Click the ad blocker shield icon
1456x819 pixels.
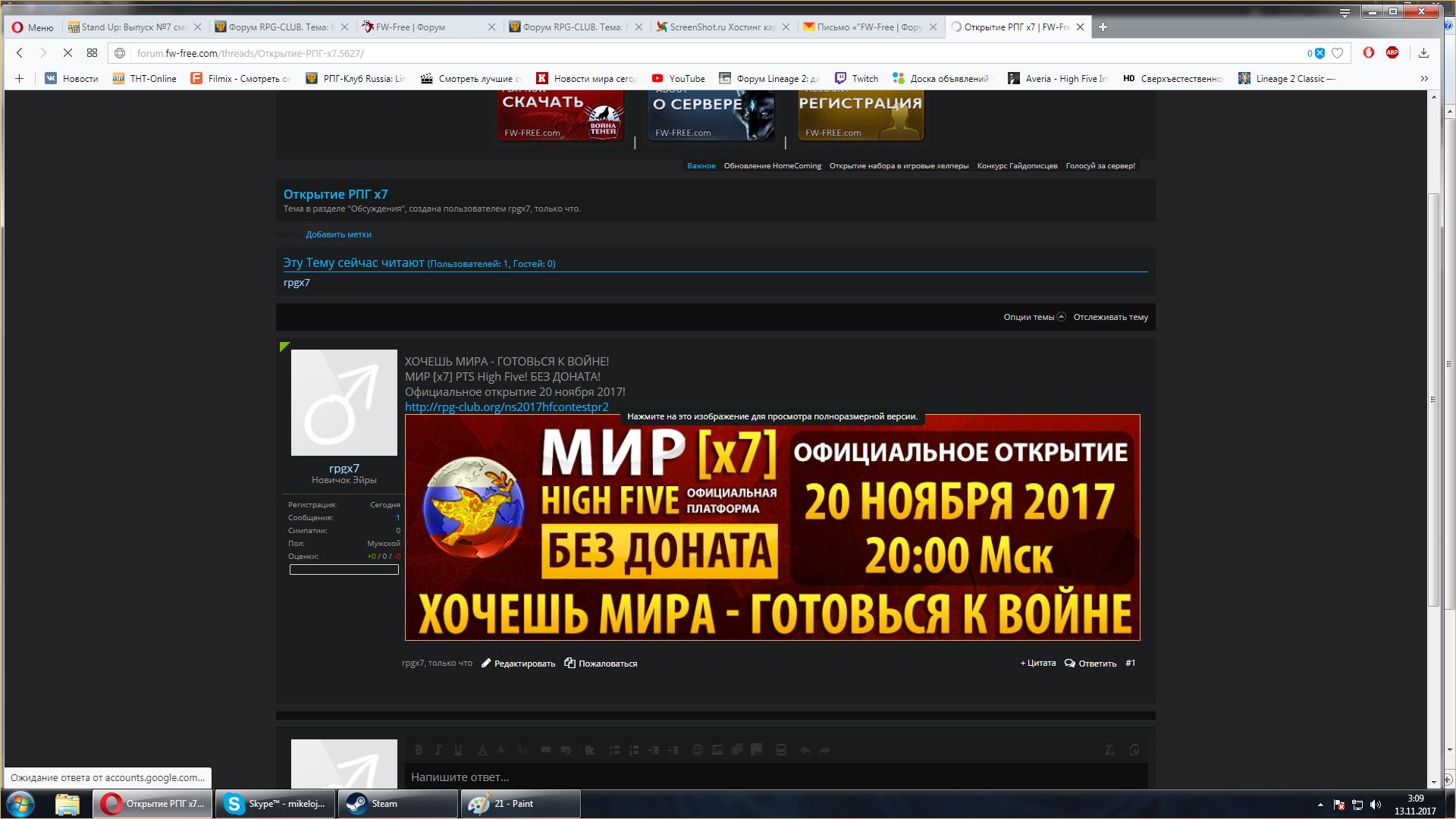(x=1319, y=53)
